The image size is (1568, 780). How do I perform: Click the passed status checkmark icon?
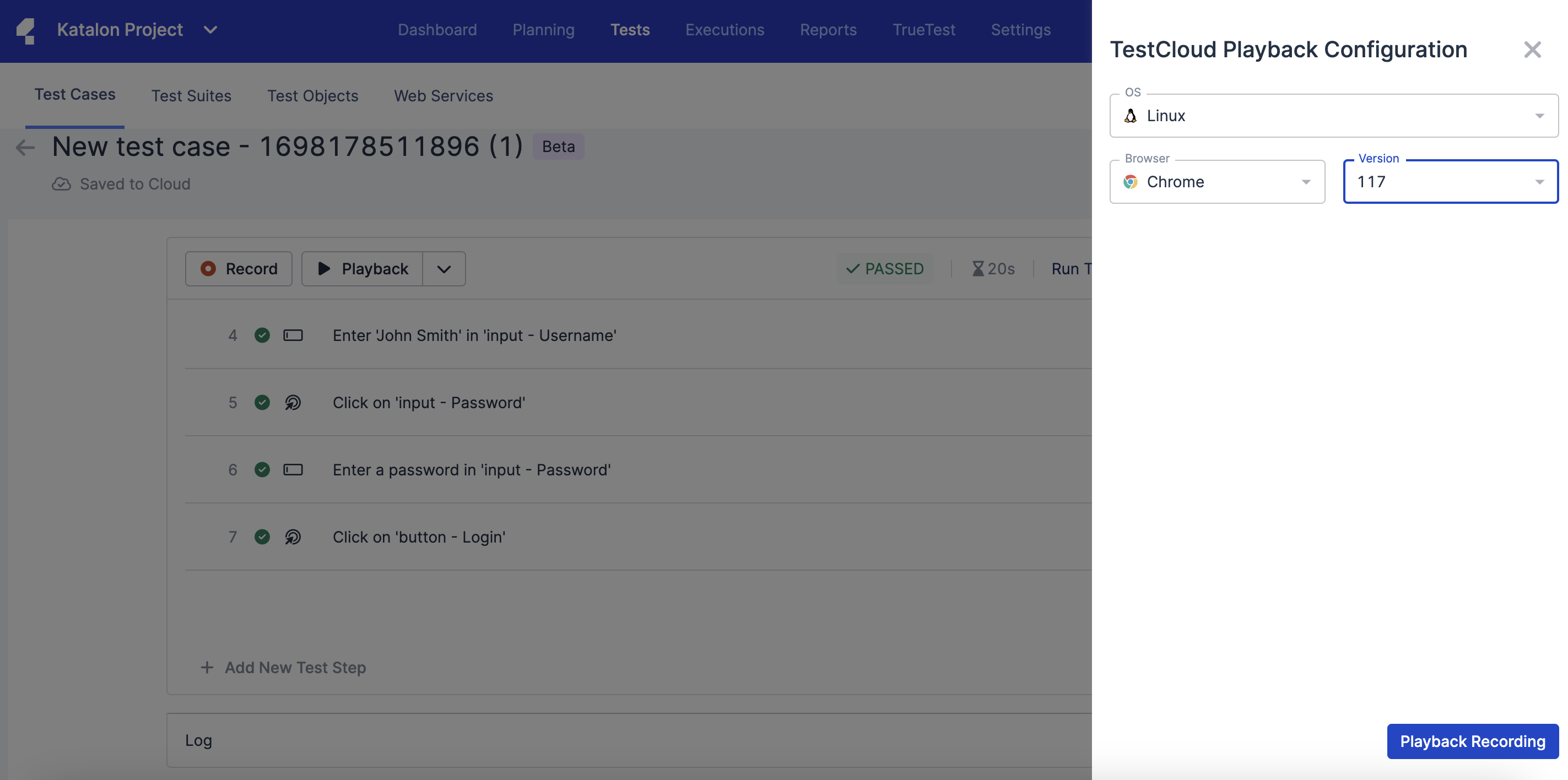point(852,268)
